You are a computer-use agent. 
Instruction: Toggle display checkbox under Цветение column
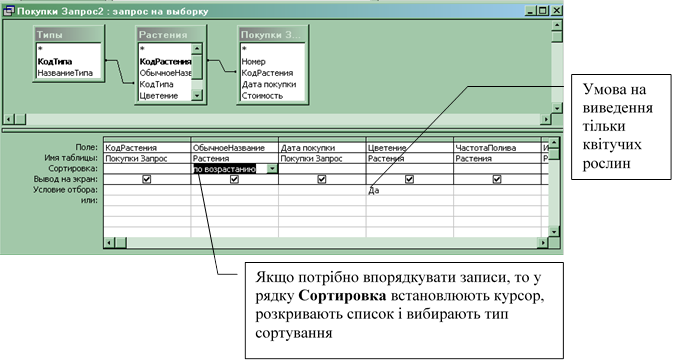click(x=409, y=179)
